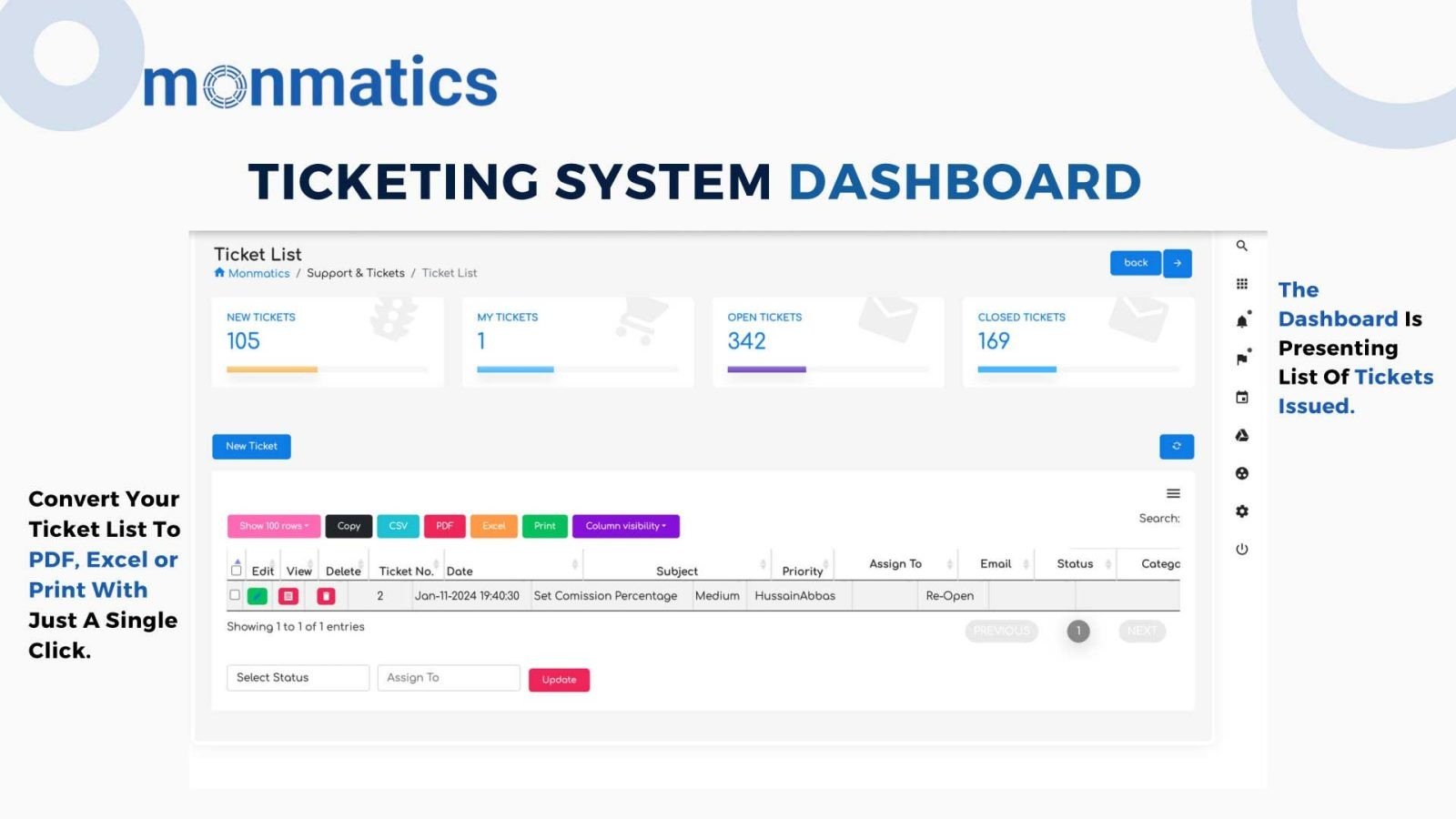Viewport: 1456px width, 819px height.
Task: Click the green edit icon for ticket 2
Action: pos(258,596)
